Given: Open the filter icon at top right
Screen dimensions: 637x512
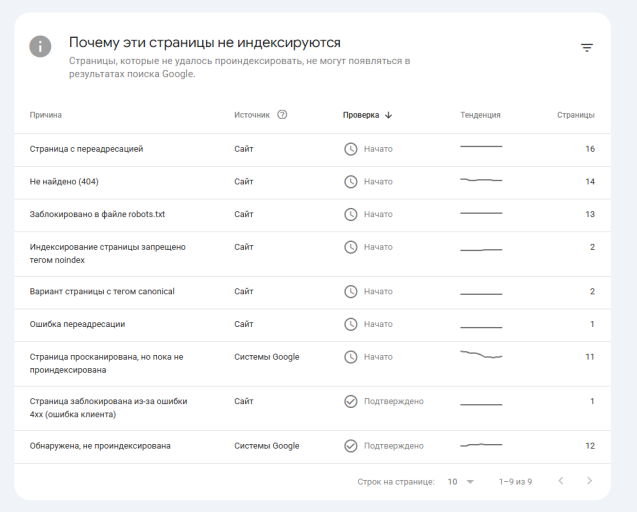Looking at the screenshot, I should pyautogui.click(x=587, y=48).
